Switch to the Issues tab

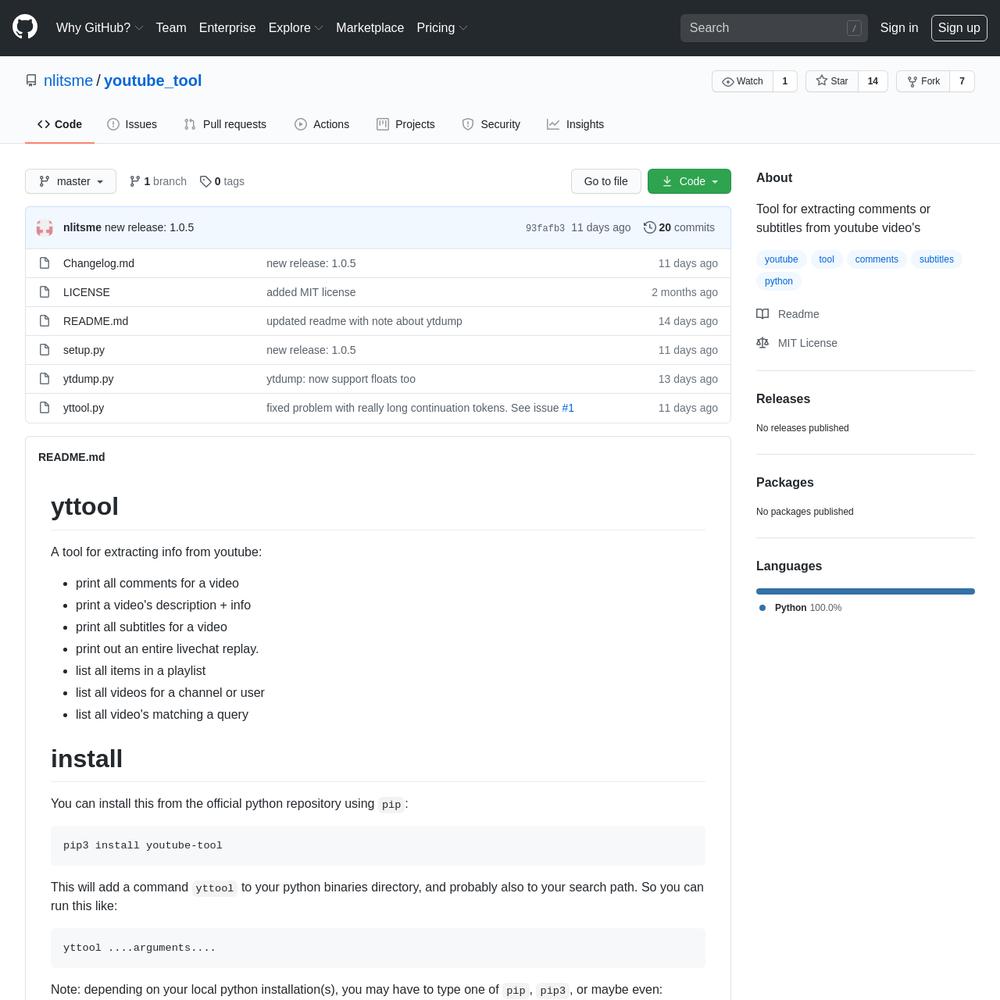(x=132, y=124)
